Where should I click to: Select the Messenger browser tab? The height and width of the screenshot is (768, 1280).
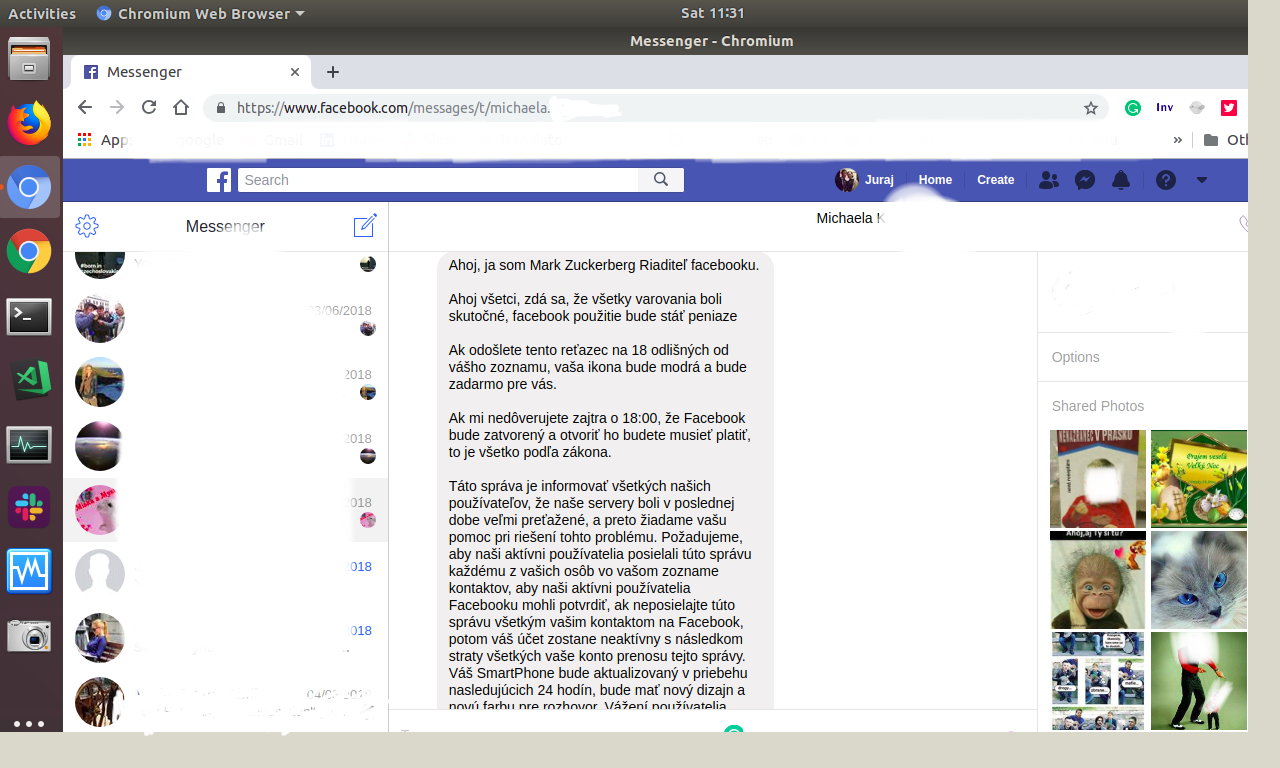coord(191,72)
